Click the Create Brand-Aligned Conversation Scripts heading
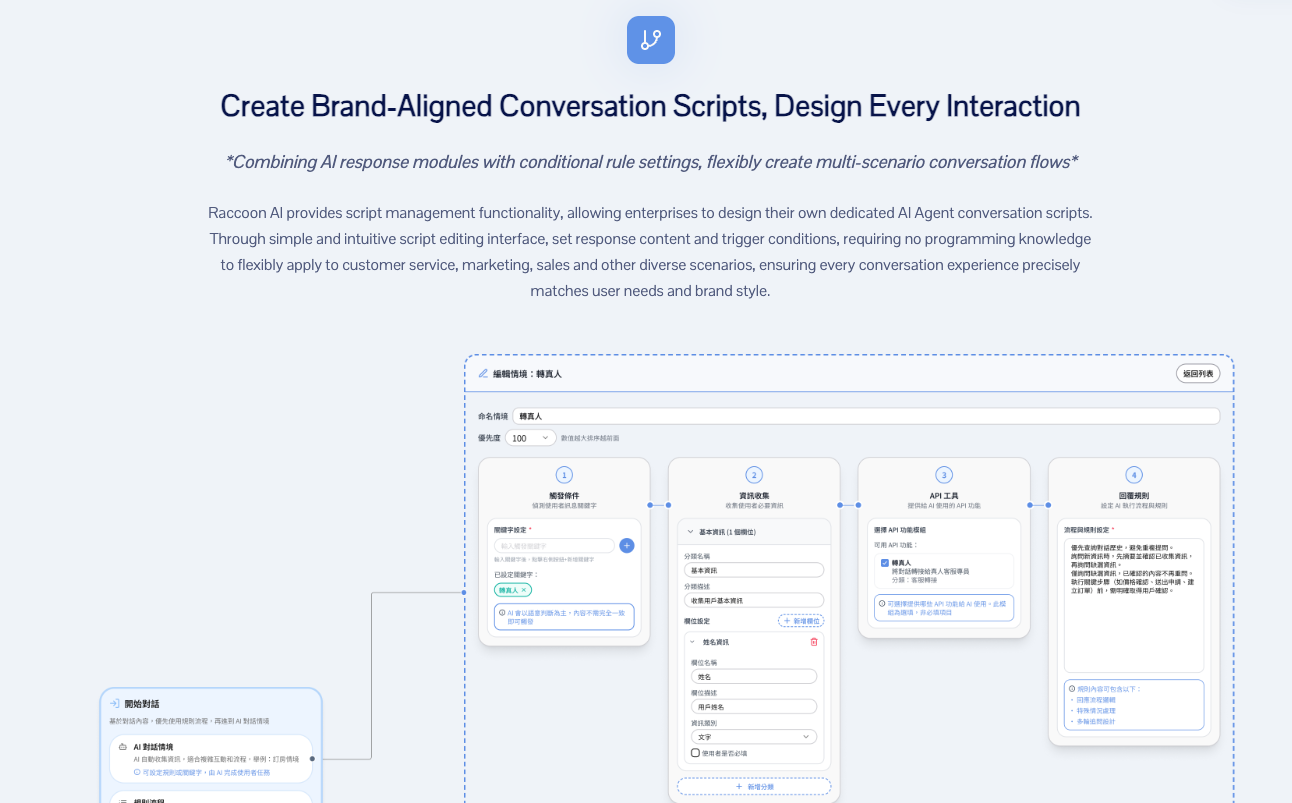Image resolution: width=1292 pixels, height=803 pixels. pyautogui.click(x=650, y=106)
